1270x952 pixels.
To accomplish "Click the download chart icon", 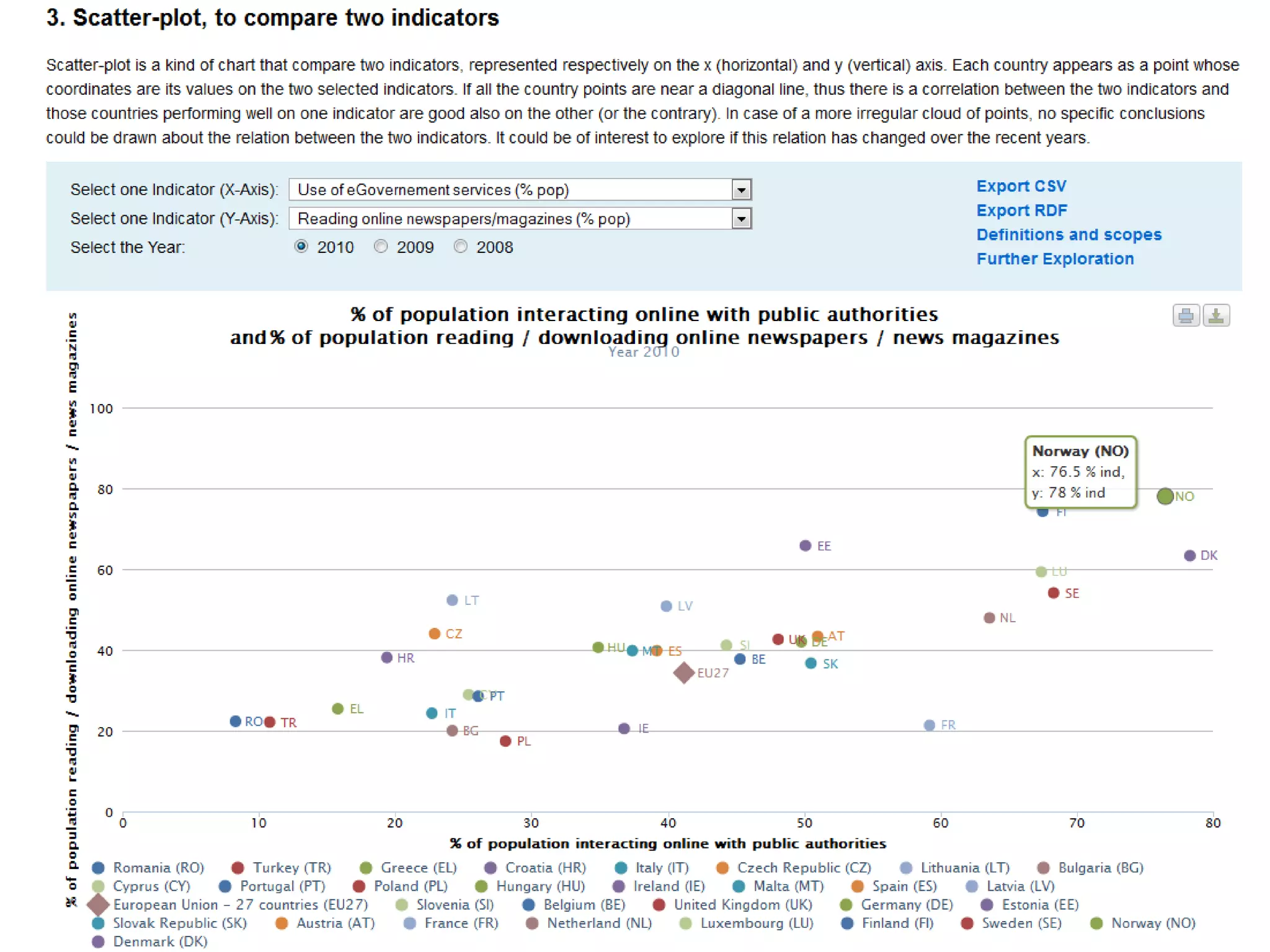I will tap(1216, 316).
